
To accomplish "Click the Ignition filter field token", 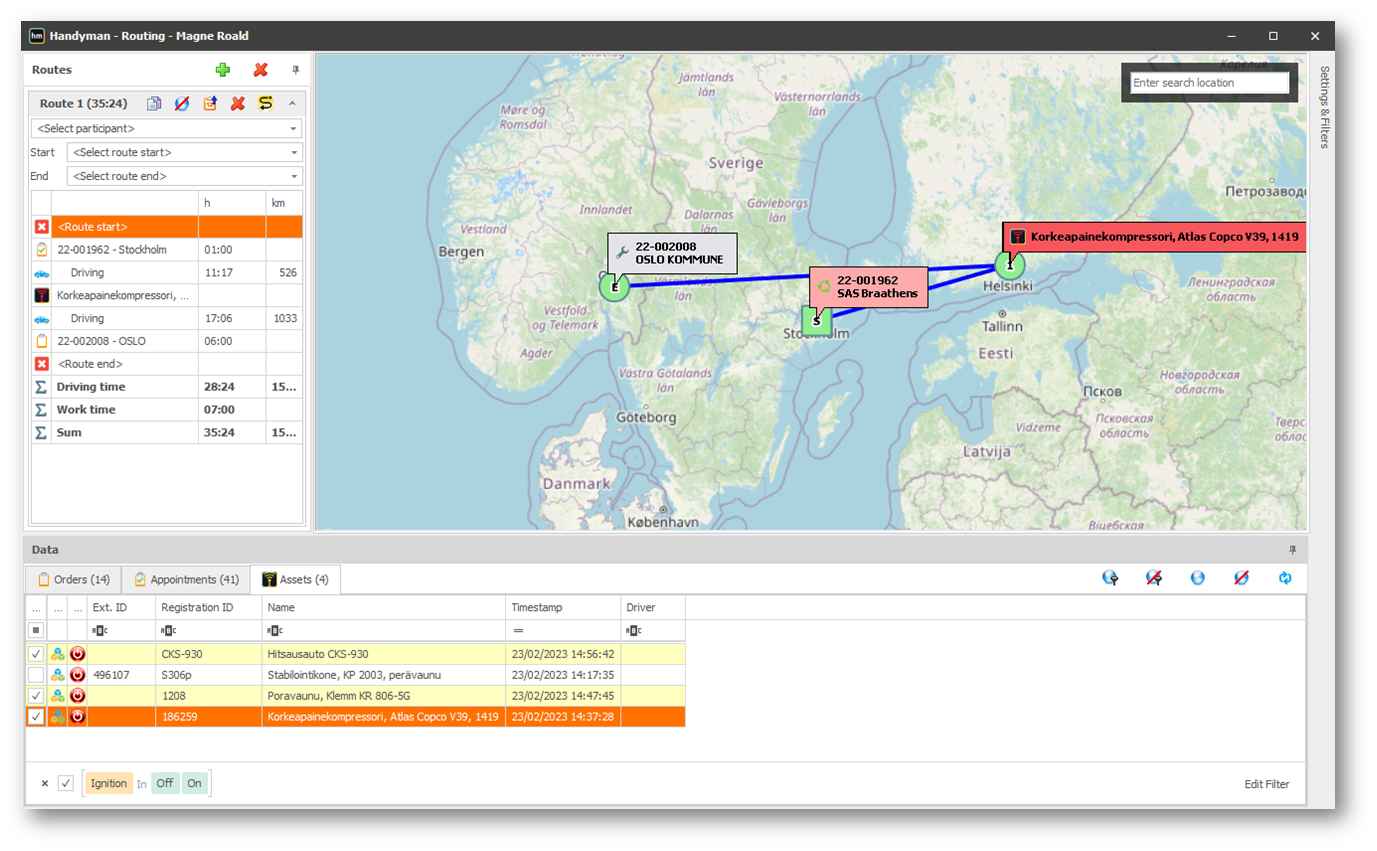I will (x=109, y=784).
